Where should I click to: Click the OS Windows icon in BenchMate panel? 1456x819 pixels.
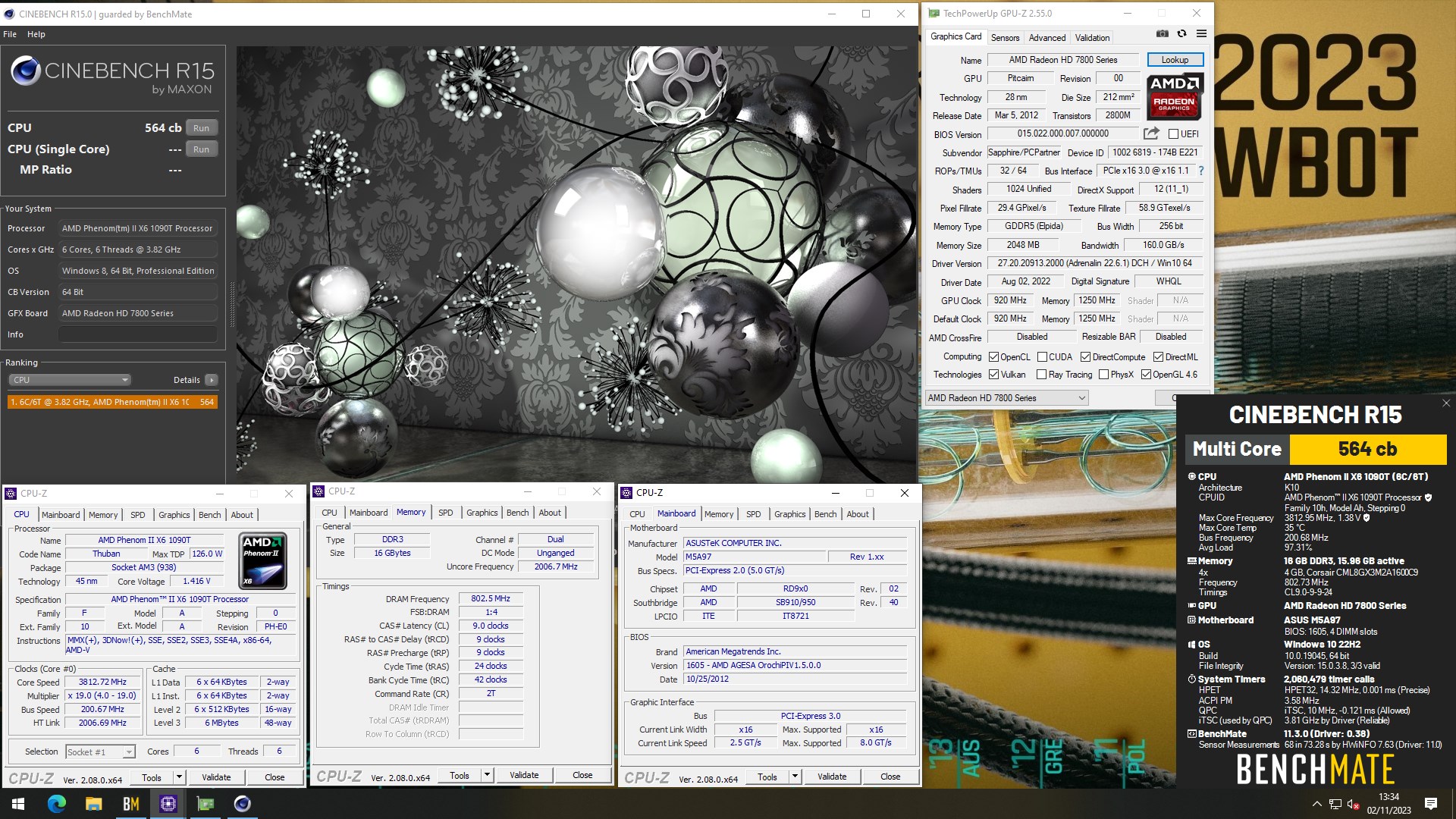(1191, 645)
